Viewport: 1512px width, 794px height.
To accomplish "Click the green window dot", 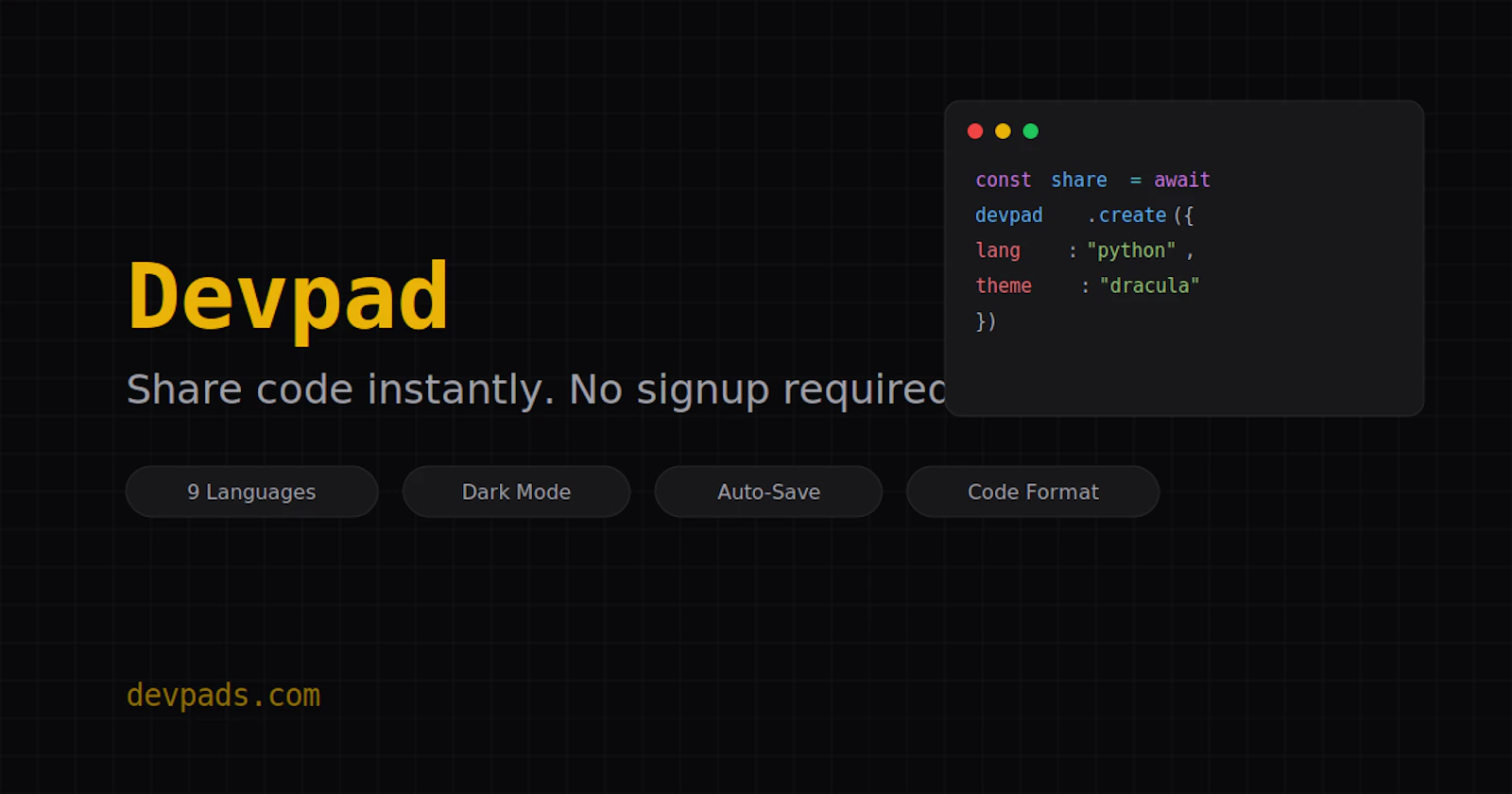I will tap(1031, 131).
